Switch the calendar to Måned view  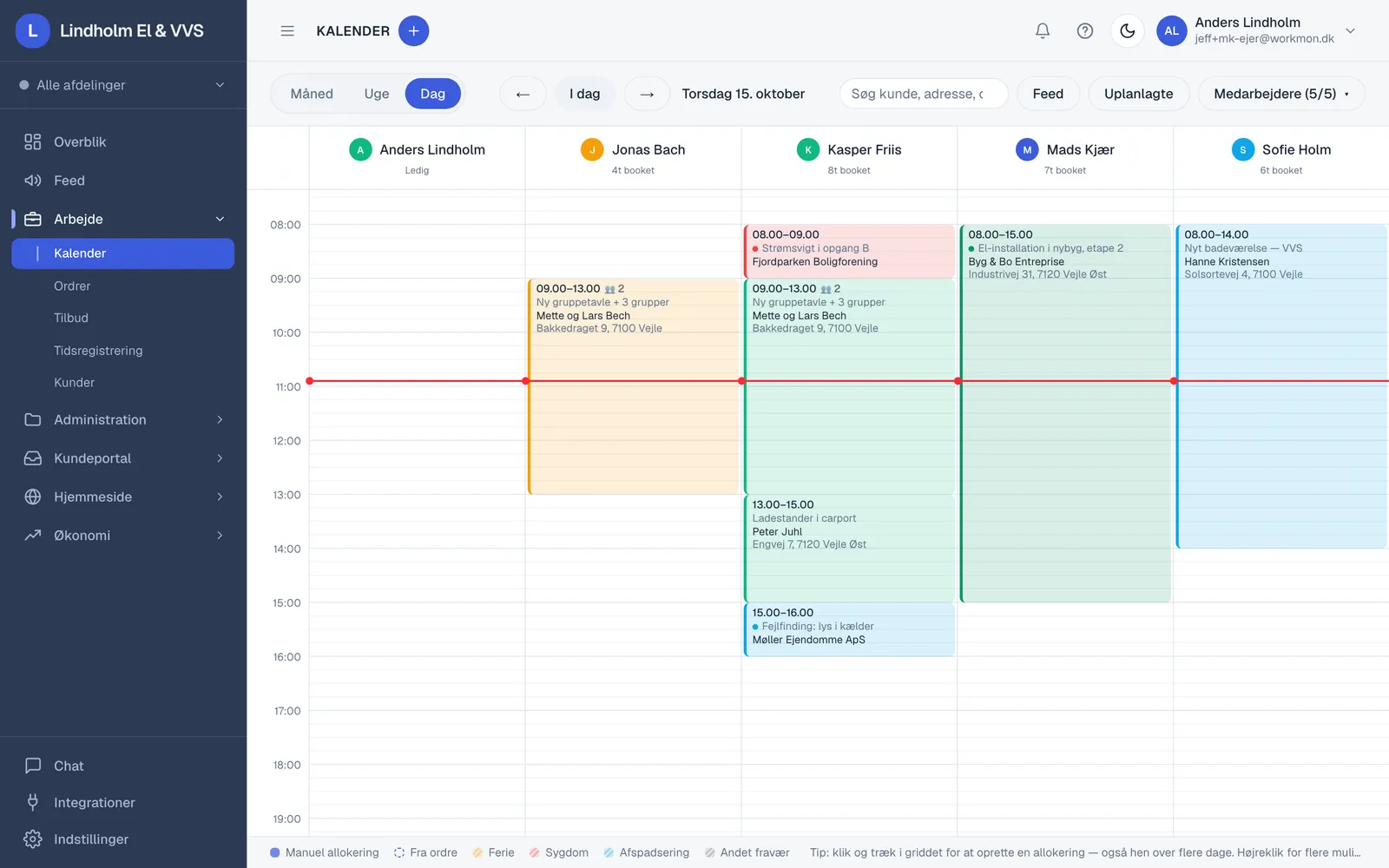312,94
